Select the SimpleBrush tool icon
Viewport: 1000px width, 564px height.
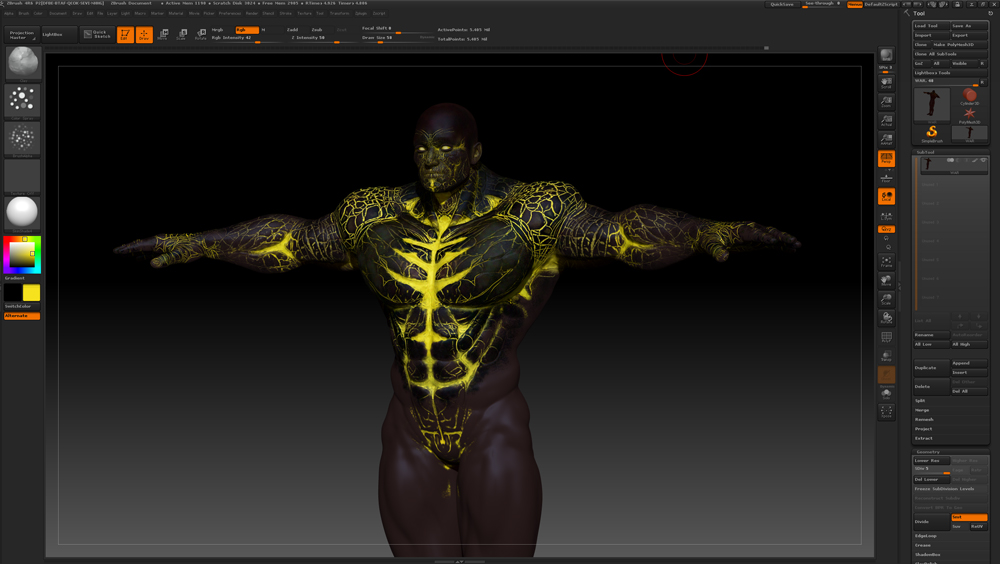(932, 132)
